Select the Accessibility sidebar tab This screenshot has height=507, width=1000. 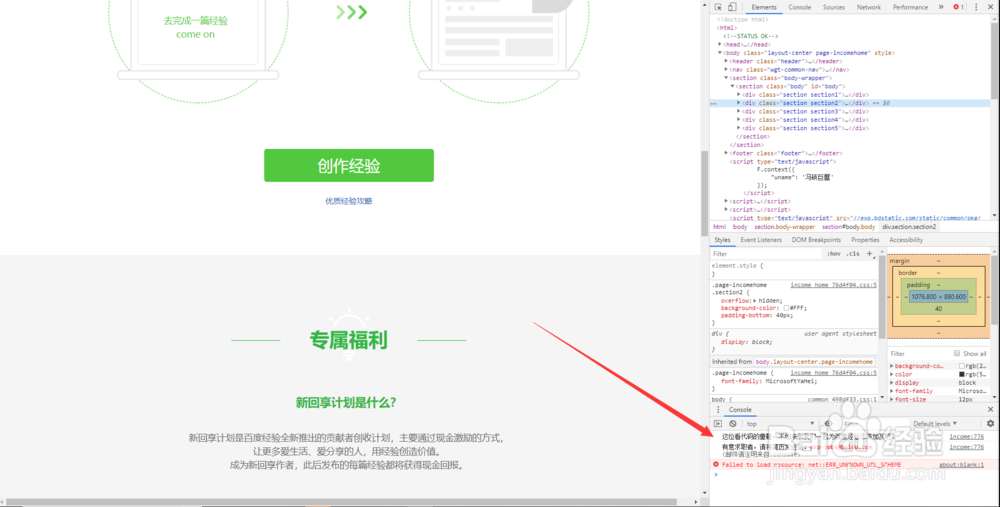[906, 240]
